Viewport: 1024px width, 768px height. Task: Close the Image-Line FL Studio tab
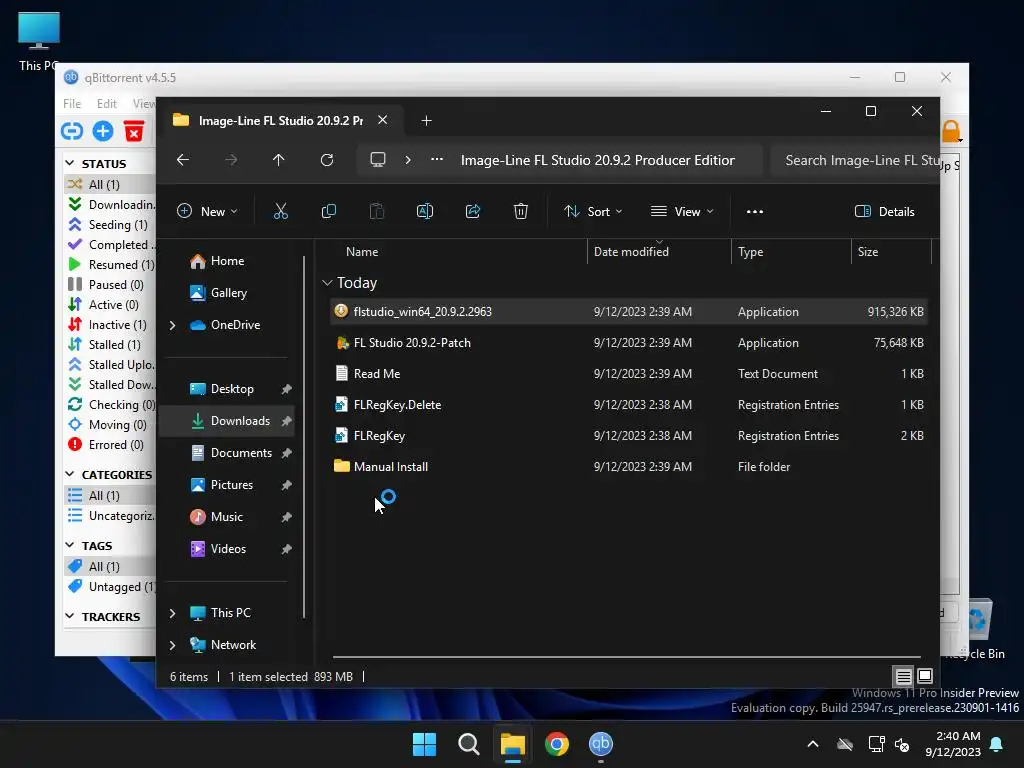383,120
